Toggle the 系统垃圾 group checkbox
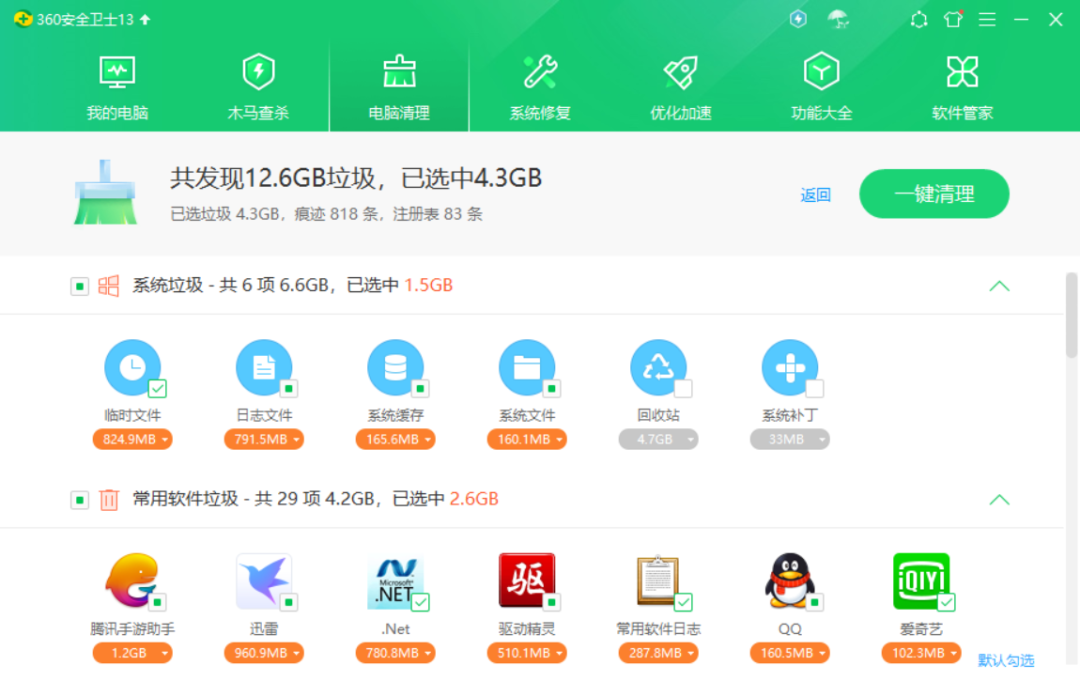1080x681 pixels. click(79, 286)
